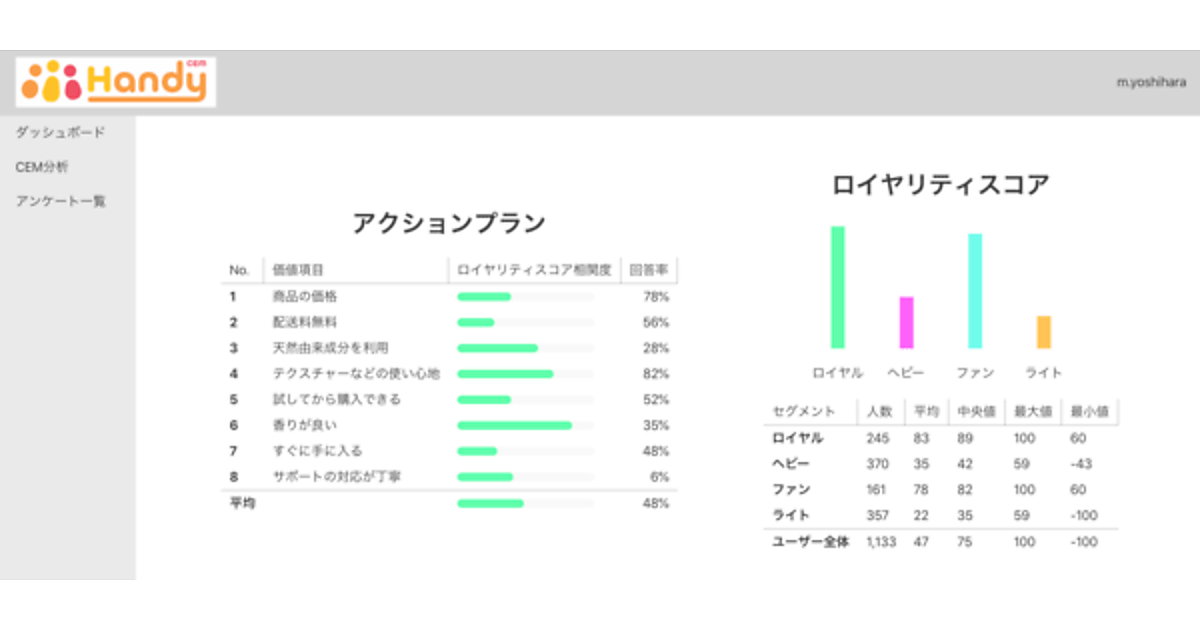Select the ユーザー全体 segment row
The height and width of the screenshot is (630, 1200).
pyautogui.click(x=810, y=542)
